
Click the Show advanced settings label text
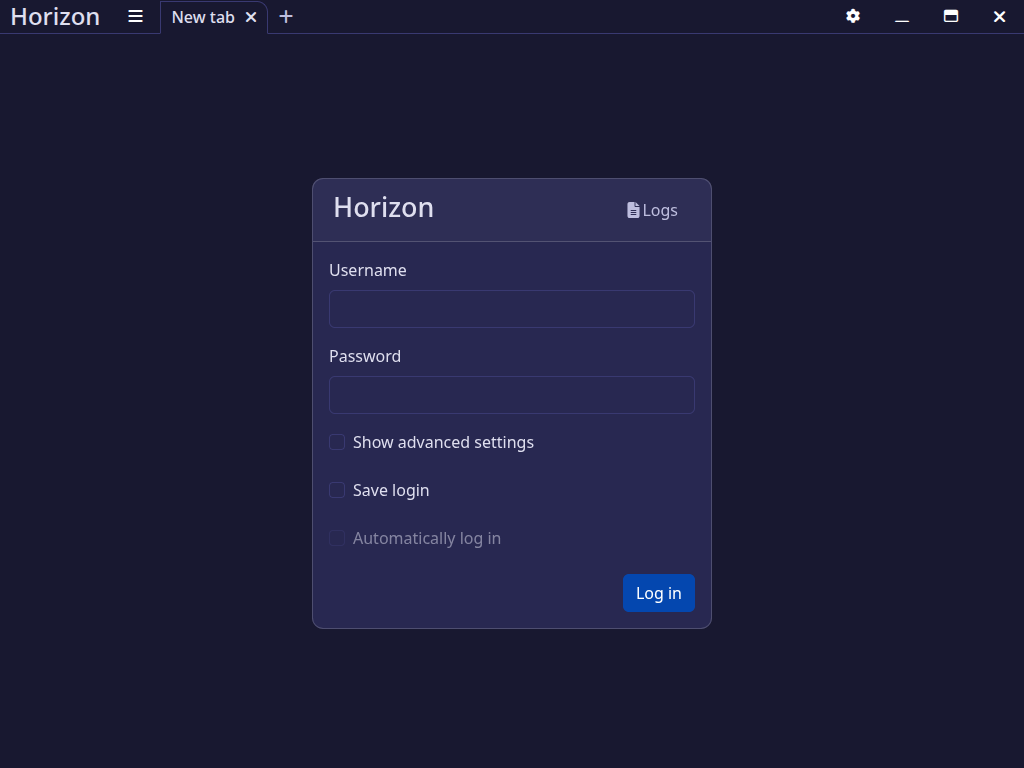point(443,442)
